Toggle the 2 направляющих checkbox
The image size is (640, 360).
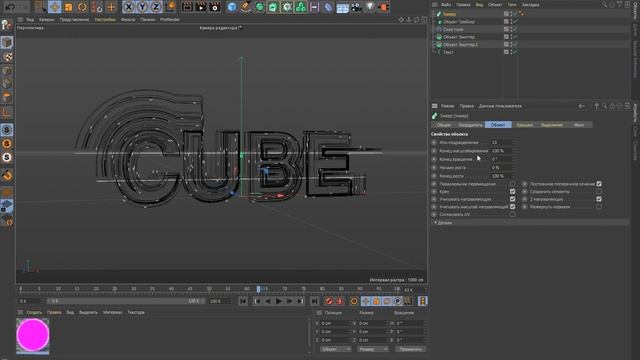[x=599, y=199]
